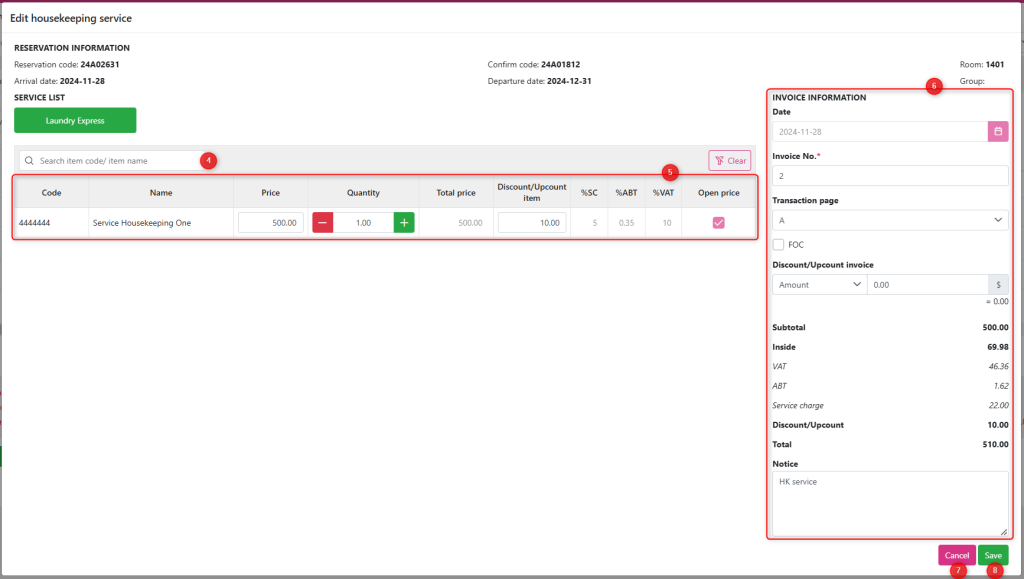Click the green plus quantity button
Viewport: 1024px width, 579px height.
[x=404, y=223]
